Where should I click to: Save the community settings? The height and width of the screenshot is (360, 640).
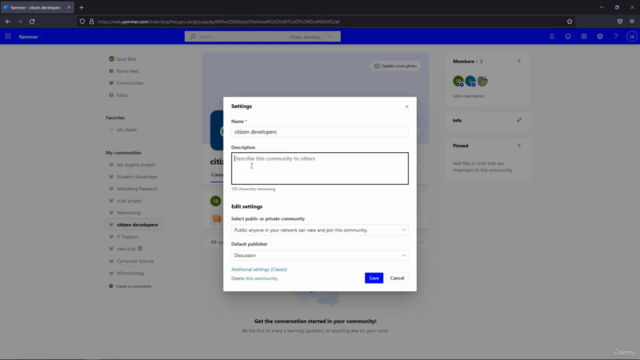(374, 278)
